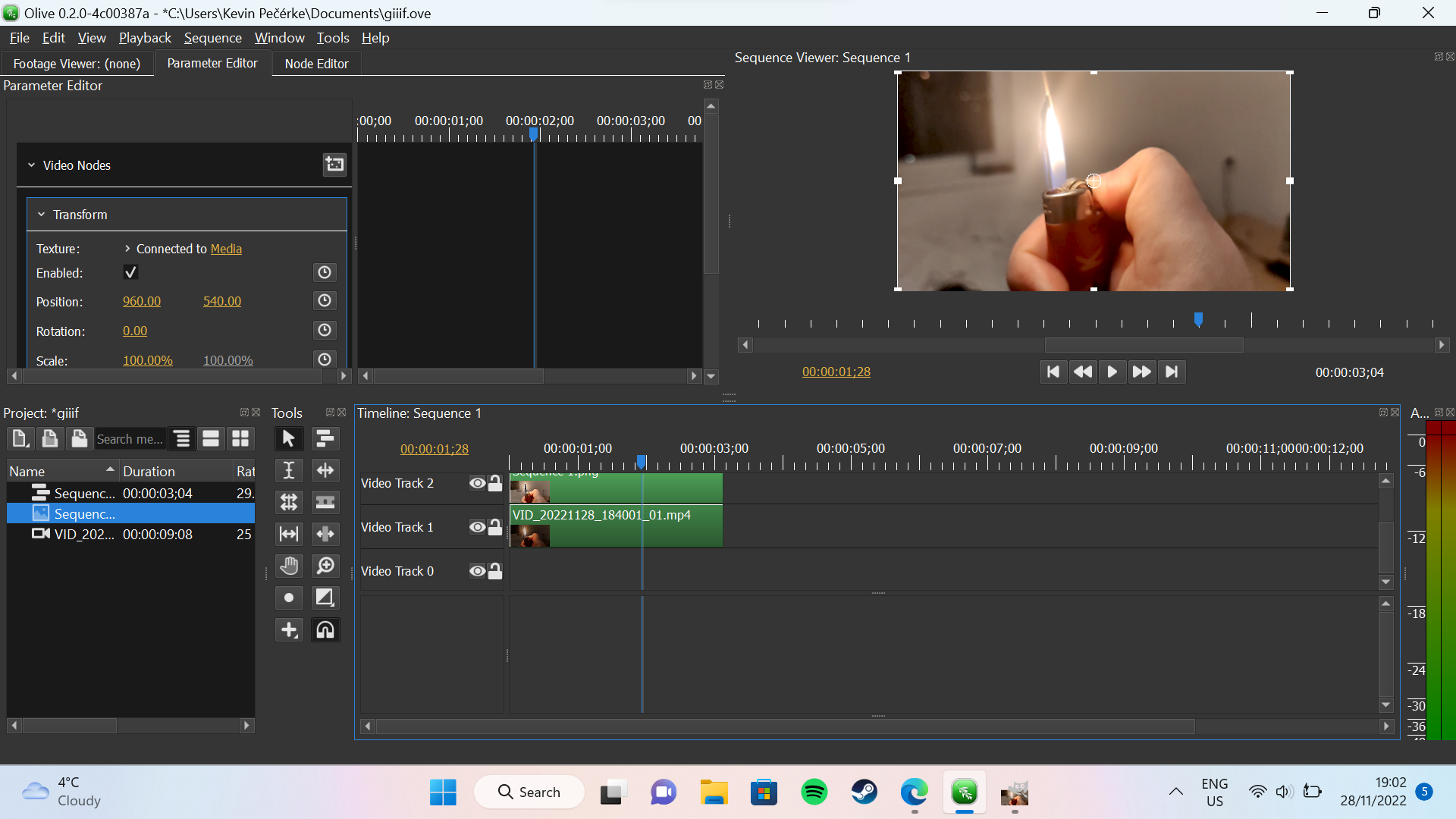Image resolution: width=1456 pixels, height=819 pixels.
Task: Select the Track Select tool
Action: pyautogui.click(x=325, y=438)
